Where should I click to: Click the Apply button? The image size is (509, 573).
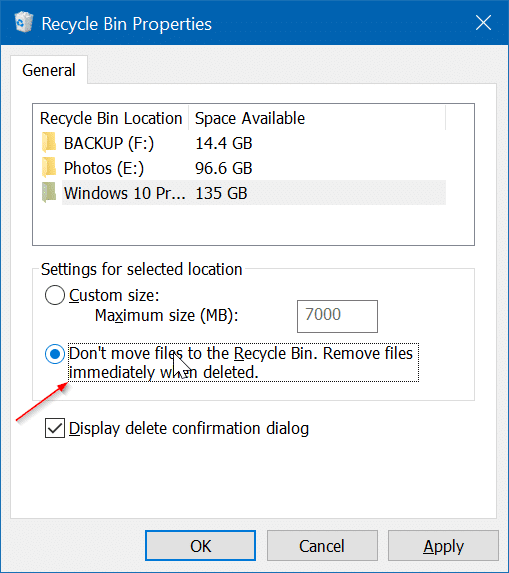point(443,546)
